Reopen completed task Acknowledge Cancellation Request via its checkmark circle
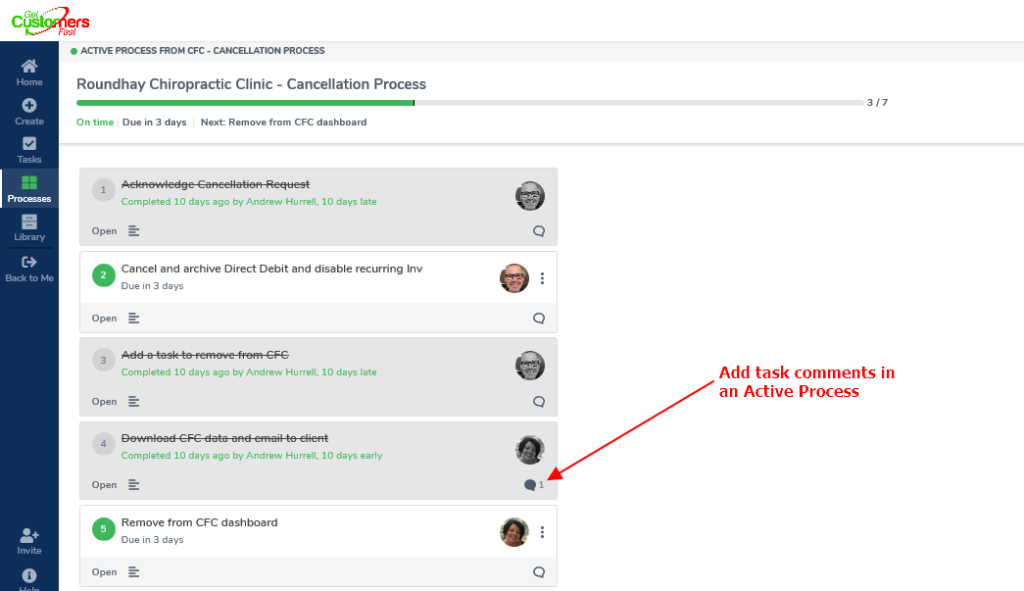 103,190
